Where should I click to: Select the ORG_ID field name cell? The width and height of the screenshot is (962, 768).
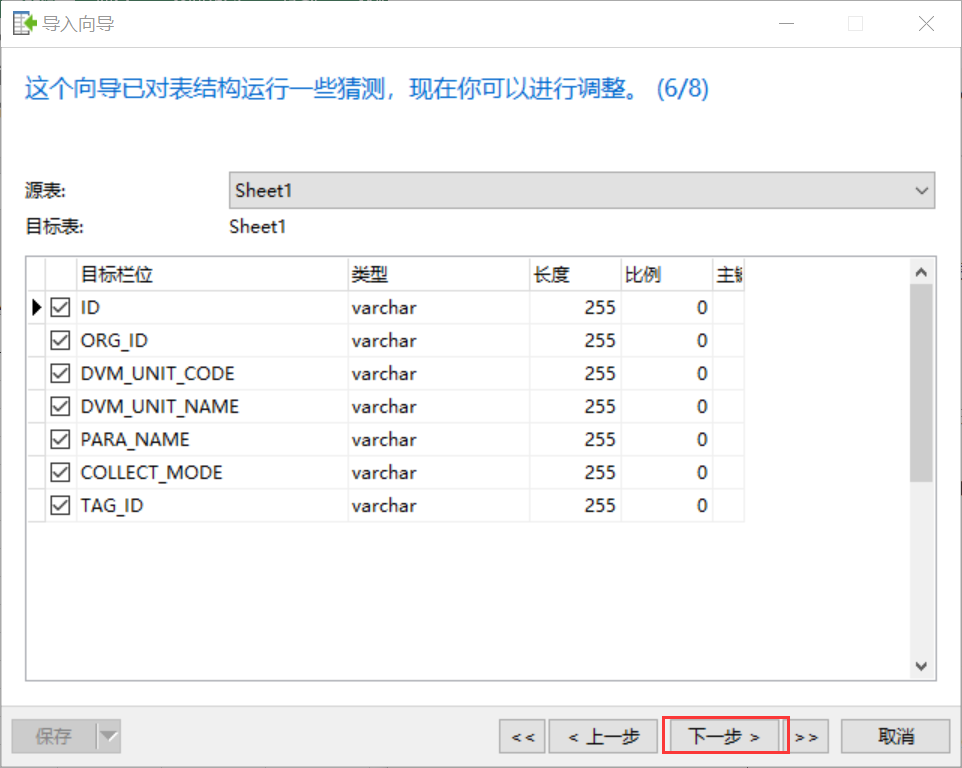(212, 340)
